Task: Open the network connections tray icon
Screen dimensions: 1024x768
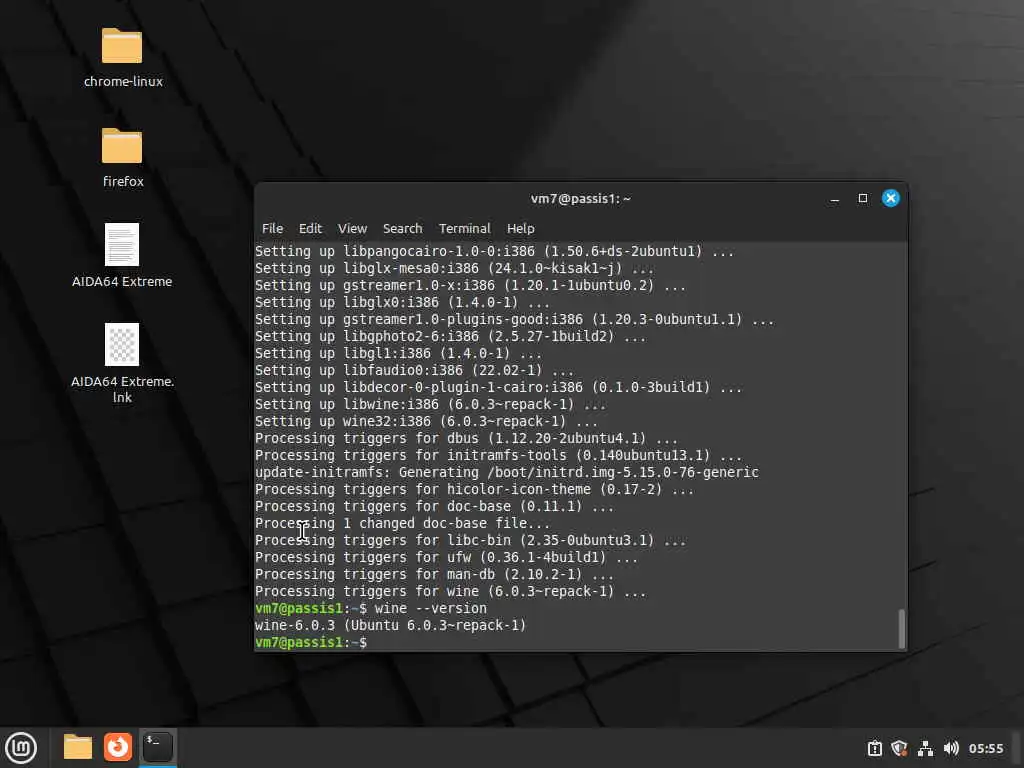Action: 925,748
